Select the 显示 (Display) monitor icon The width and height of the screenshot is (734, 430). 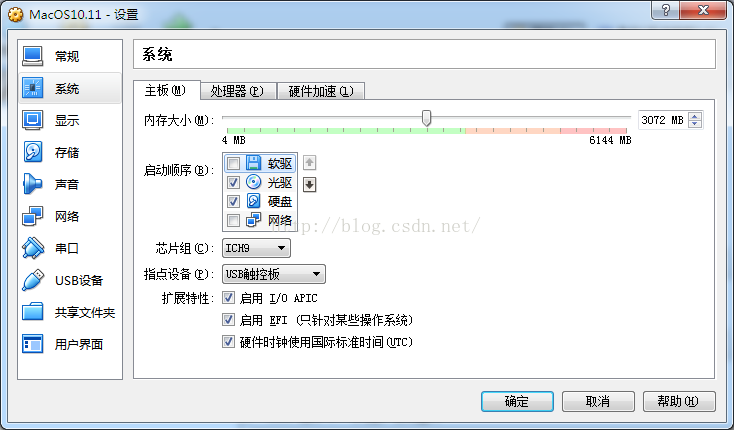32,120
